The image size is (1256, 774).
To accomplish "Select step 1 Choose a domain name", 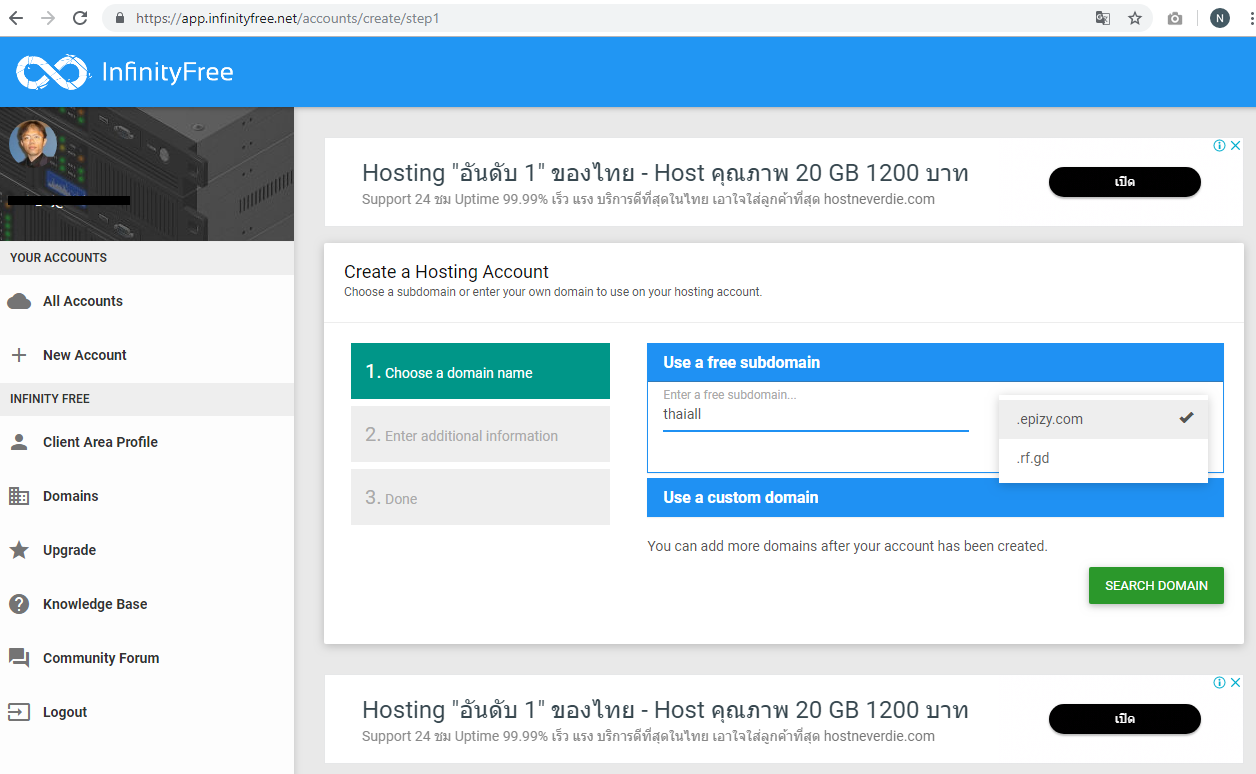I will point(480,372).
